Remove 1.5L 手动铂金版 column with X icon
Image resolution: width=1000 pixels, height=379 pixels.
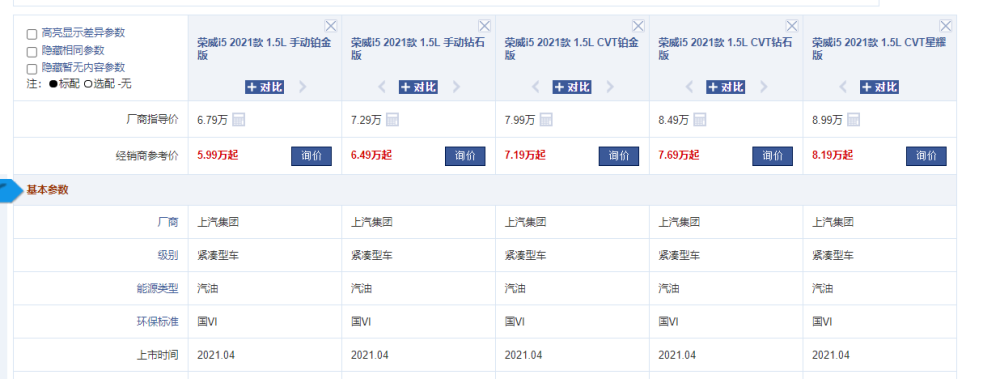tap(330, 26)
